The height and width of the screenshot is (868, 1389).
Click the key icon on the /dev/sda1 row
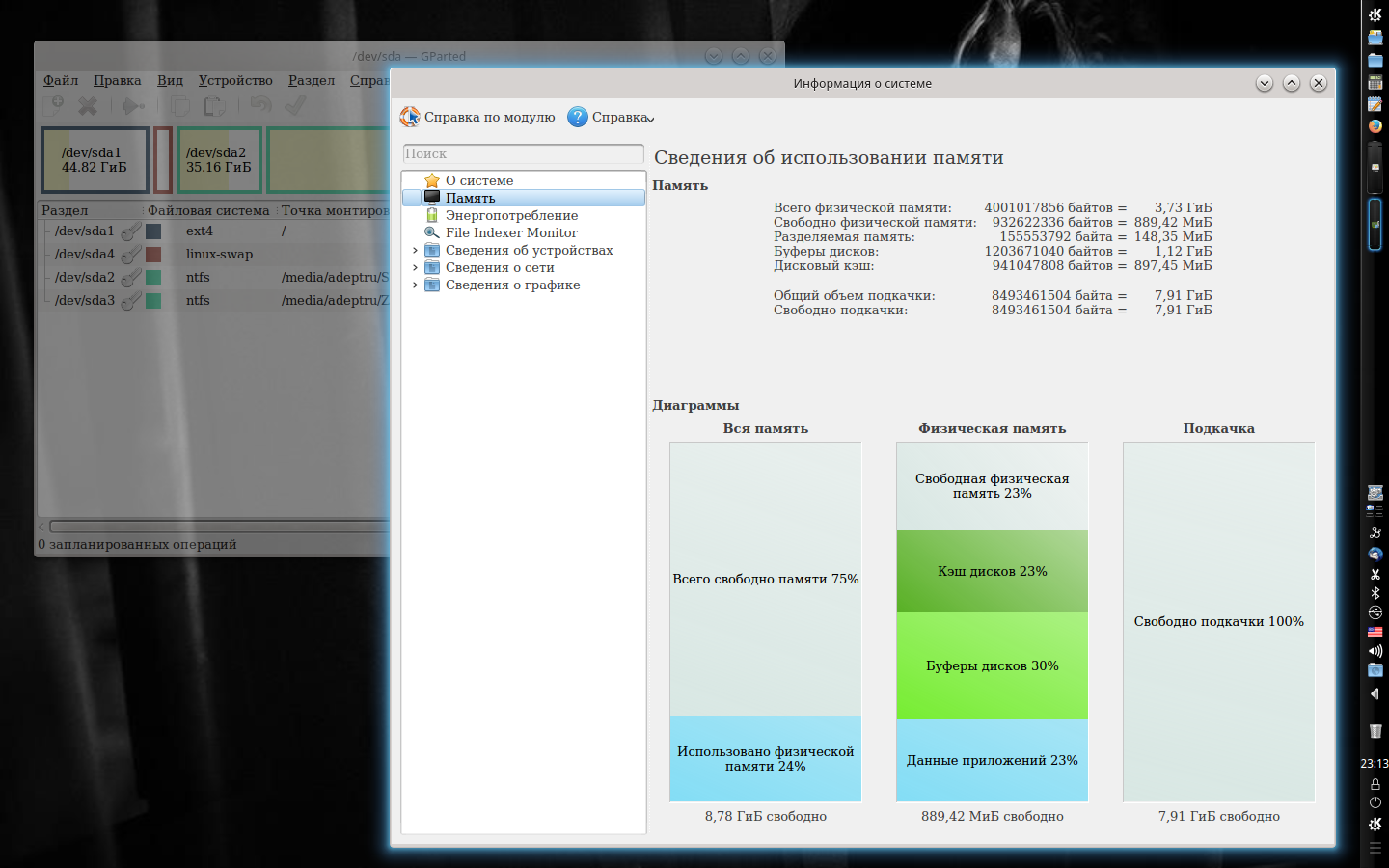131,231
